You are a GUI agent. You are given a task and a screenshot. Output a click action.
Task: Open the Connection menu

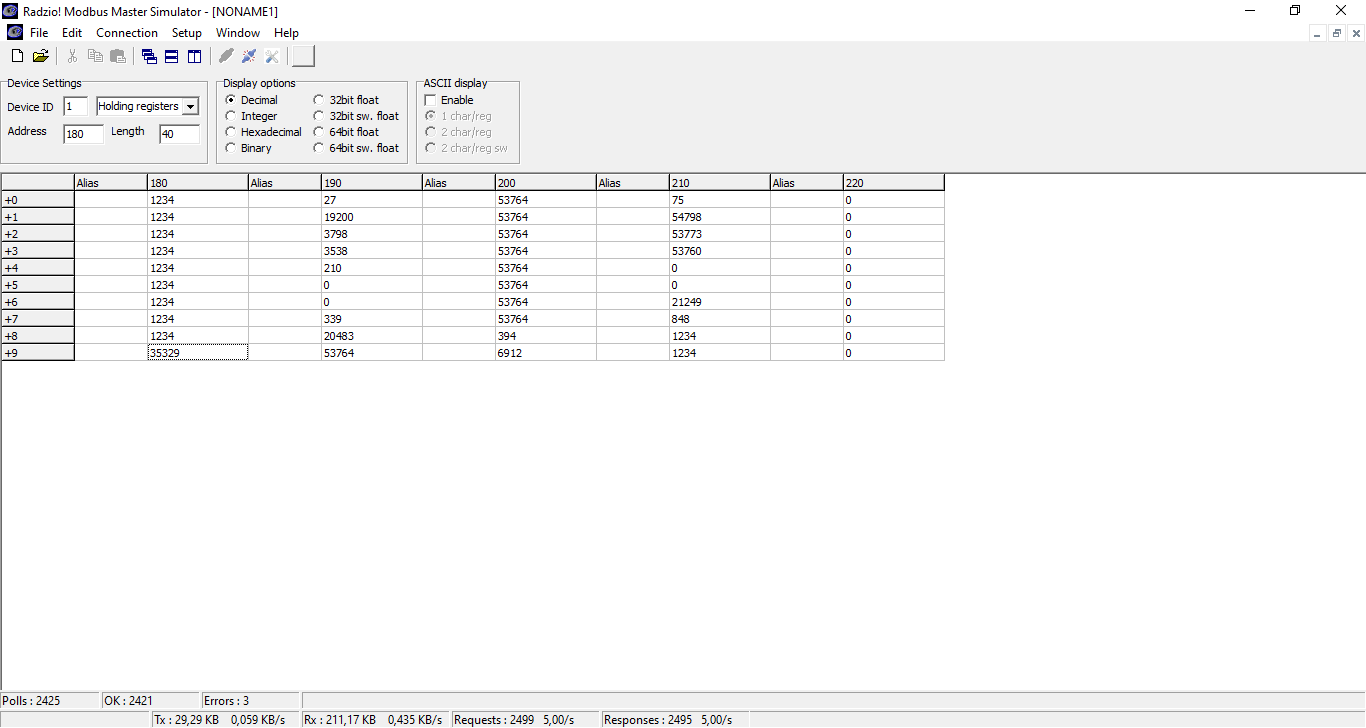126,32
